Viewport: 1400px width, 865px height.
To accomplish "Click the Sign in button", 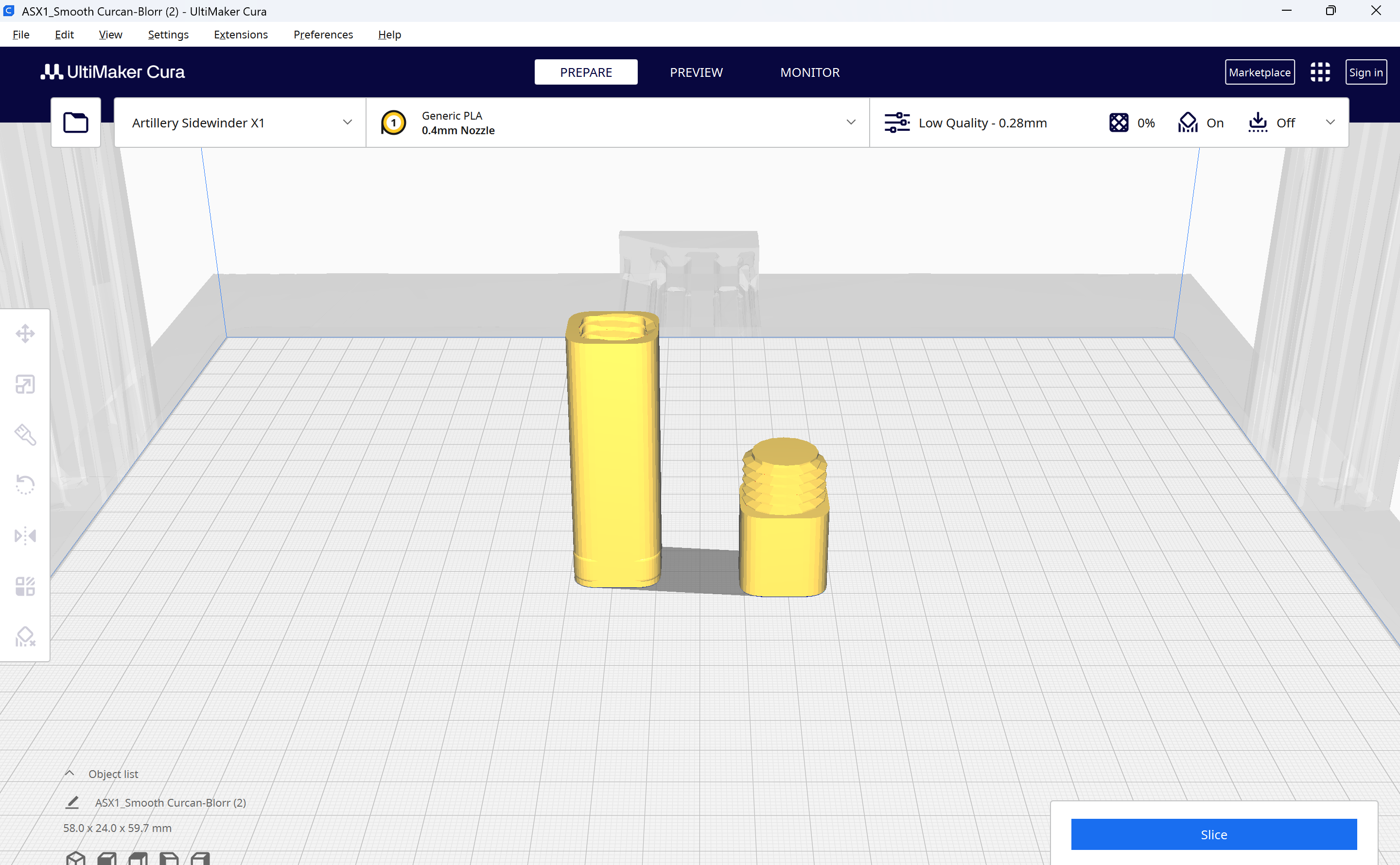I will [x=1365, y=72].
